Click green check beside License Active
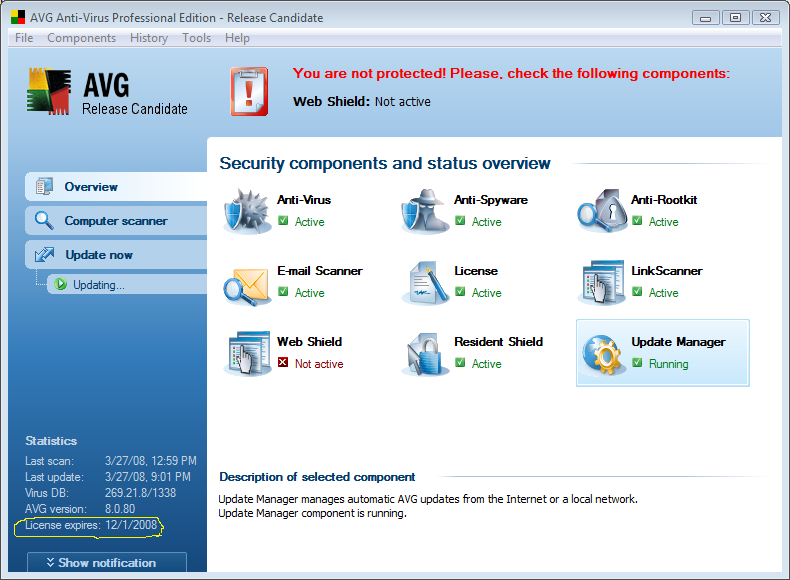Image resolution: width=790 pixels, height=580 pixels. pos(460,291)
